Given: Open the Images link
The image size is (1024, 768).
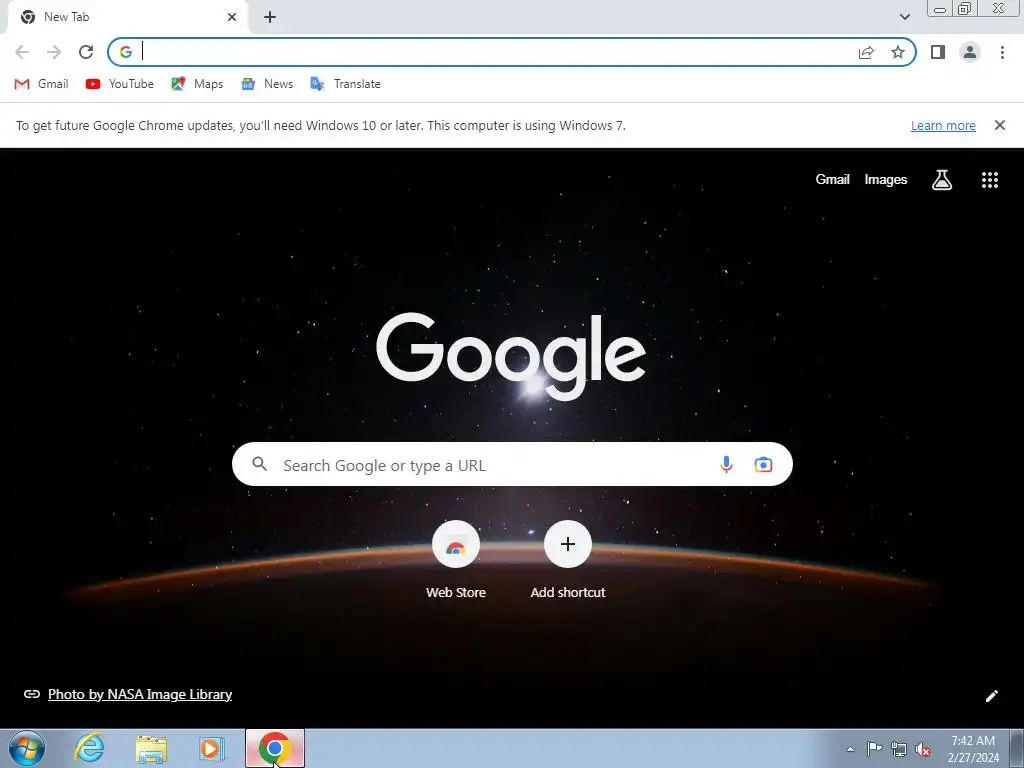Looking at the screenshot, I should 886,180.
